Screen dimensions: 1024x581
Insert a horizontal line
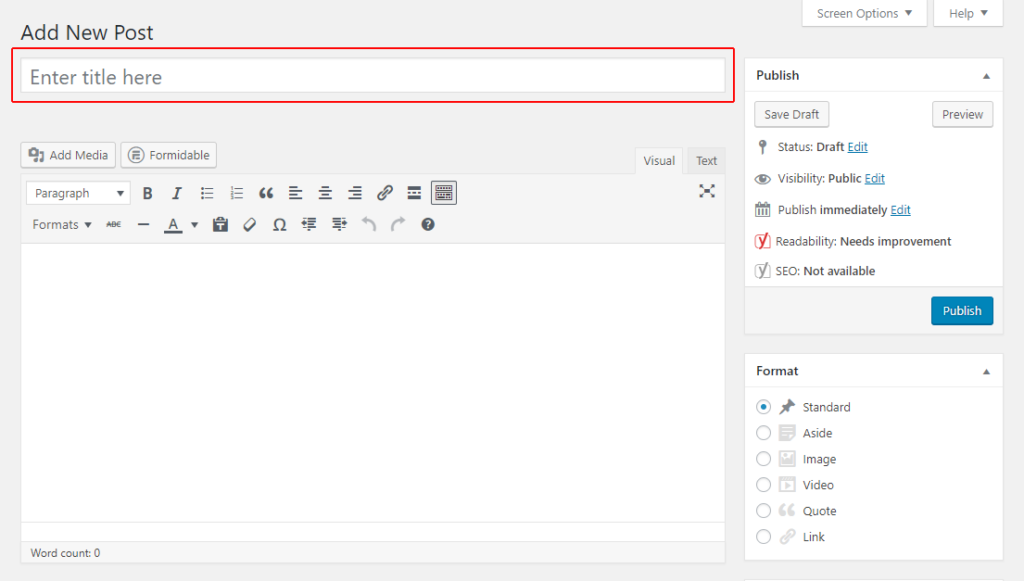tap(143, 224)
